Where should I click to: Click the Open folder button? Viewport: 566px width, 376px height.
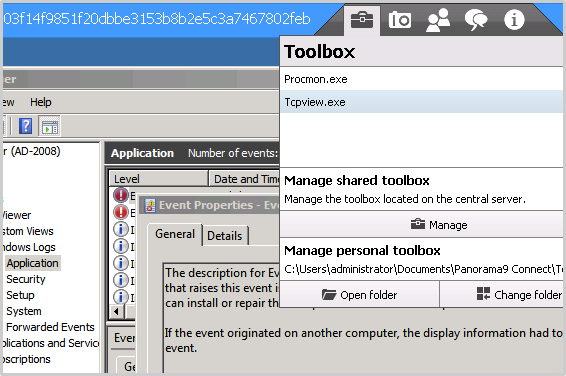[x=360, y=295]
